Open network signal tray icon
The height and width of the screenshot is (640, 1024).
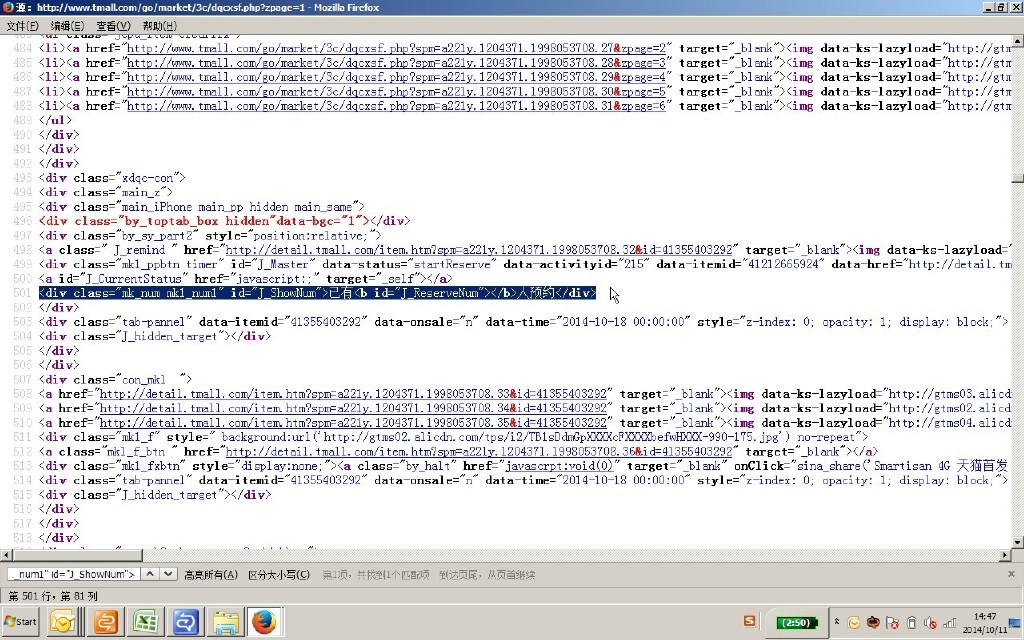[x=950, y=622]
